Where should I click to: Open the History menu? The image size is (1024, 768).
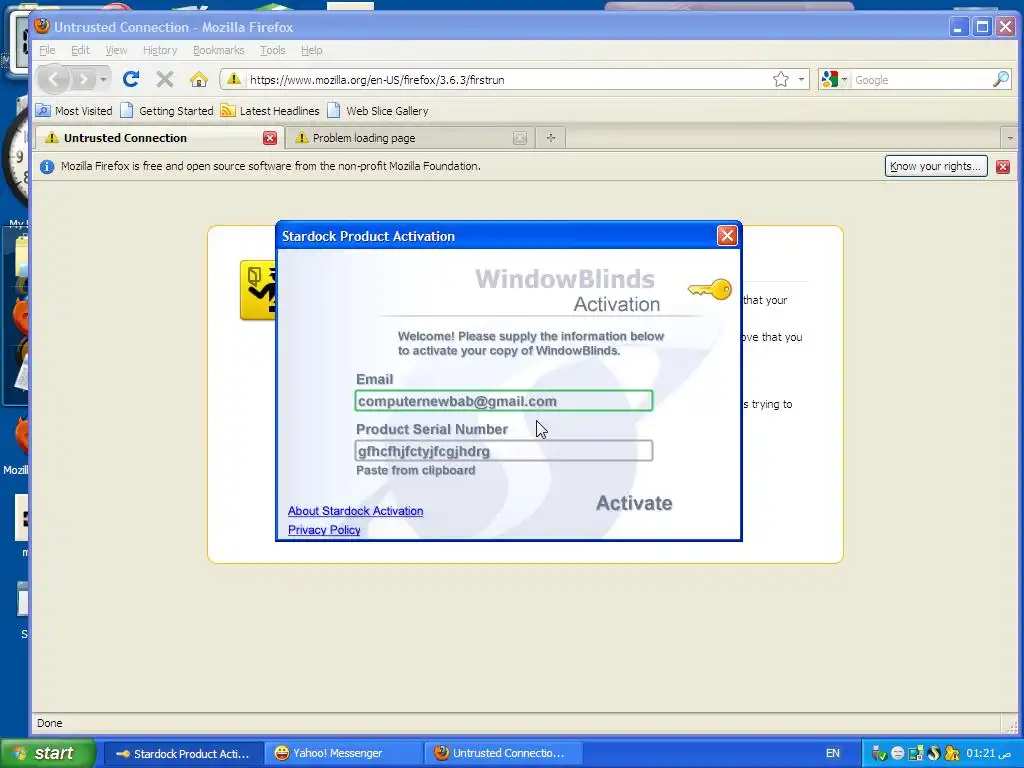(160, 50)
